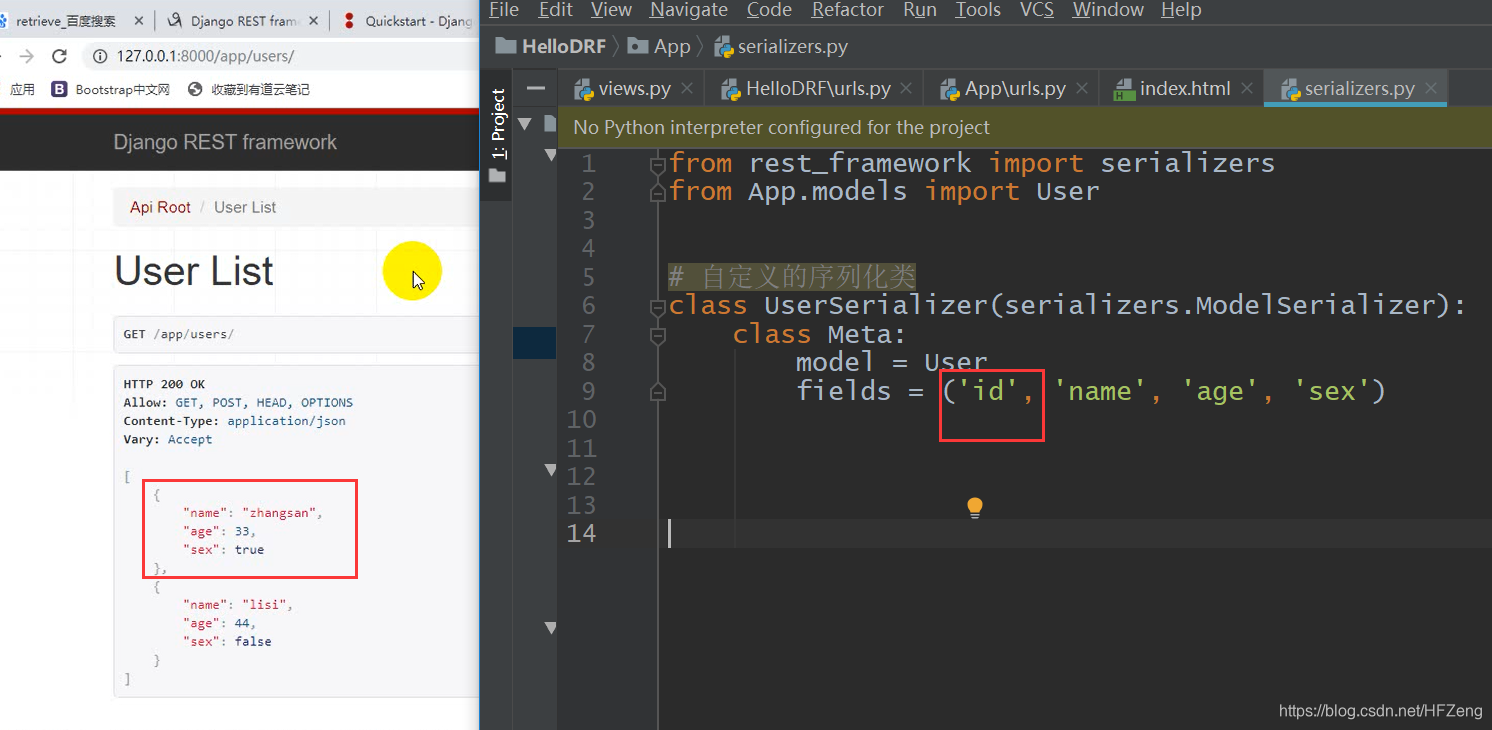Close the serializers.py tab
Image resolution: width=1492 pixels, height=730 pixels.
pos(1431,89)
